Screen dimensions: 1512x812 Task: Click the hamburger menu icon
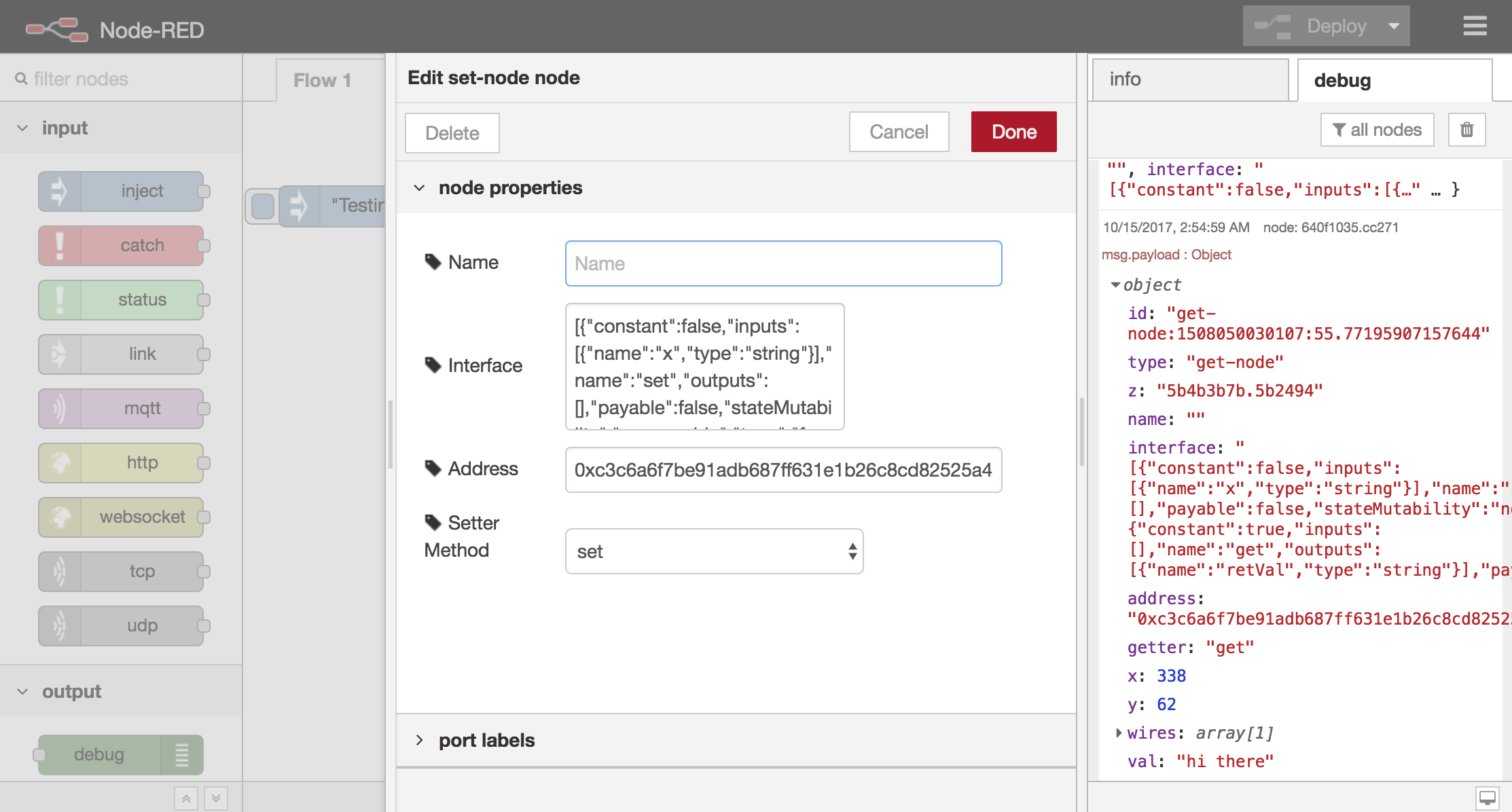[x=1475, y=26]
